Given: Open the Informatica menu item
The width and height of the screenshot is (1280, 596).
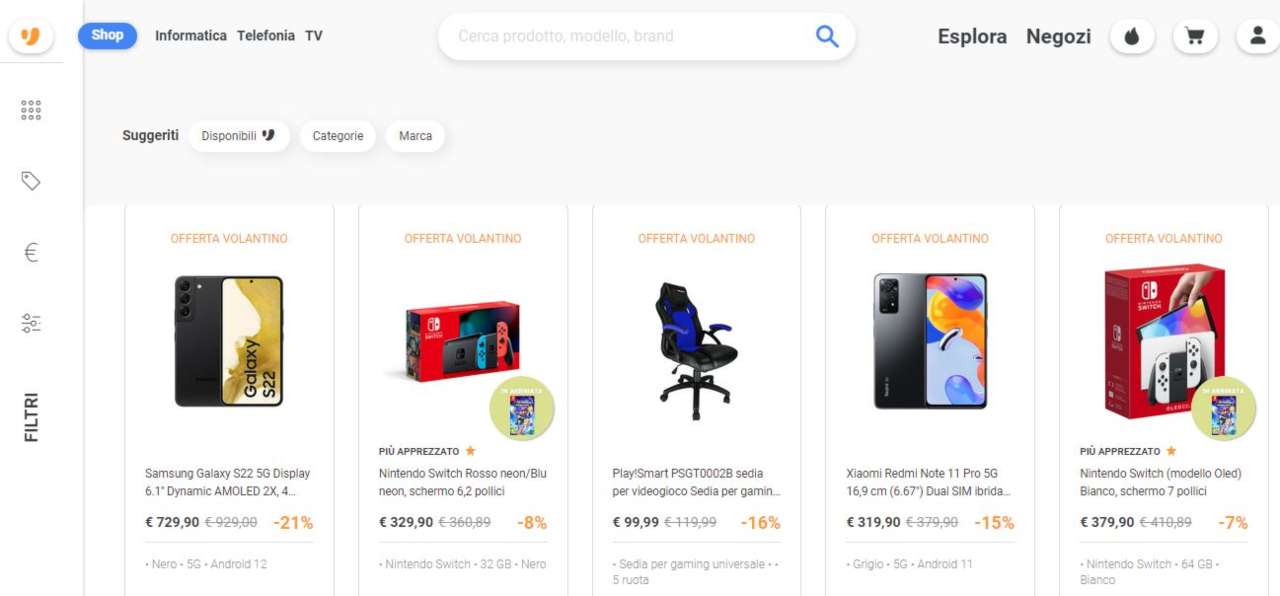Looking at the screenshot, I should (191, 36).
